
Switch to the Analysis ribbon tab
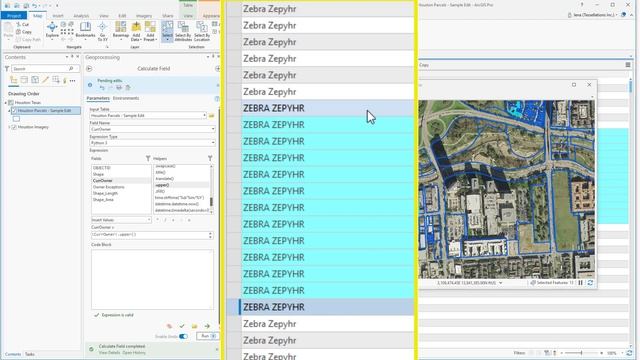[81, 16]
